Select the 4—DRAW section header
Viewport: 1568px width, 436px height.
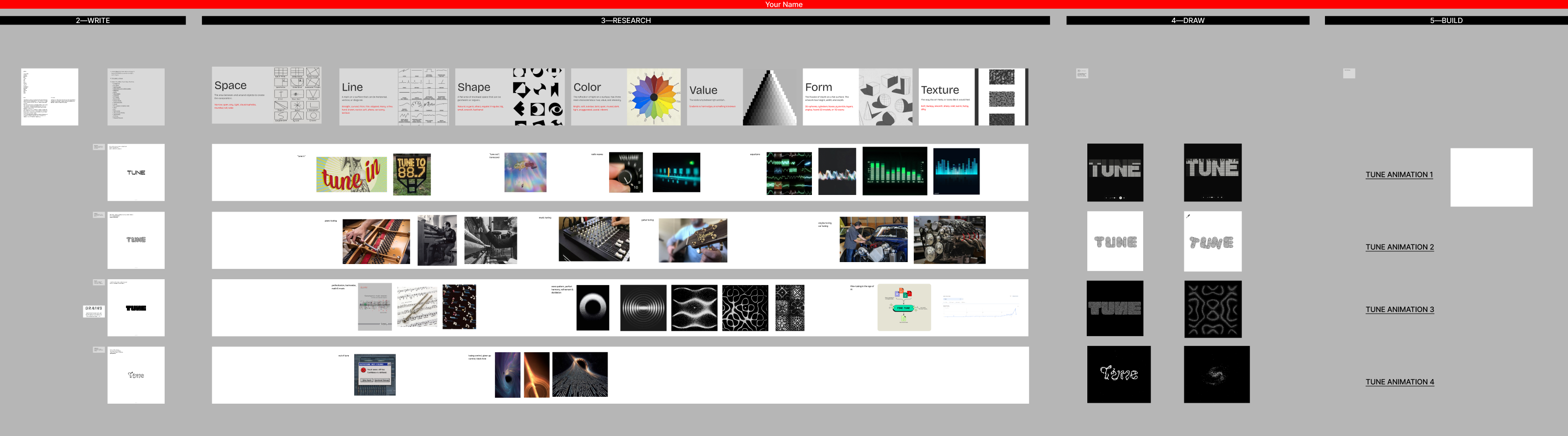click(1188, 21)
